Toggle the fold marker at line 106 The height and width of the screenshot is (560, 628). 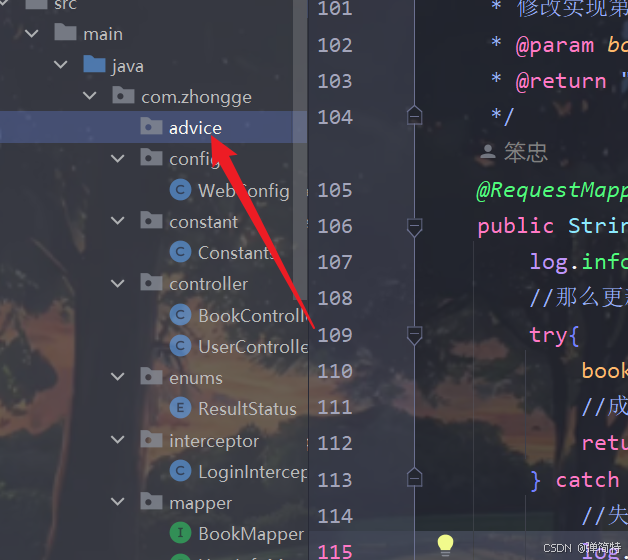tap(415, 227)
